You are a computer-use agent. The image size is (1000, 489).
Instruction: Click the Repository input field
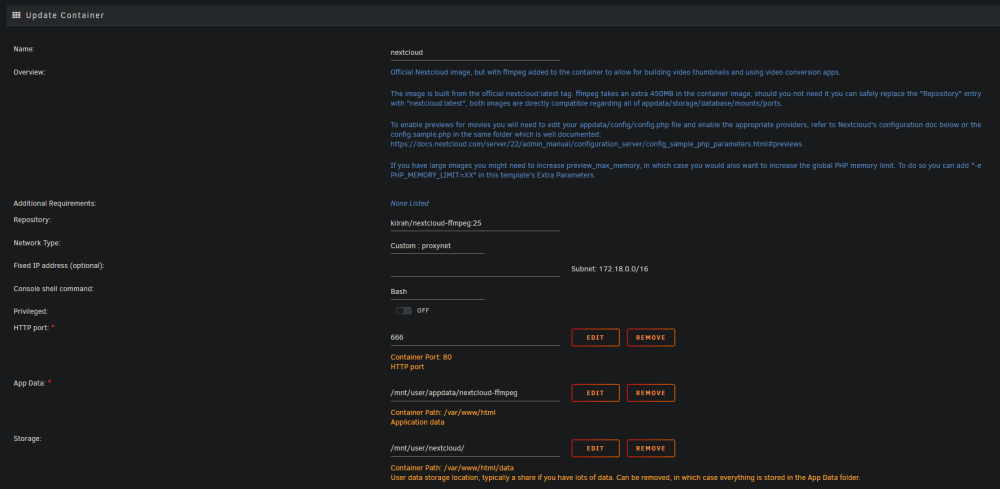[474, 223]
